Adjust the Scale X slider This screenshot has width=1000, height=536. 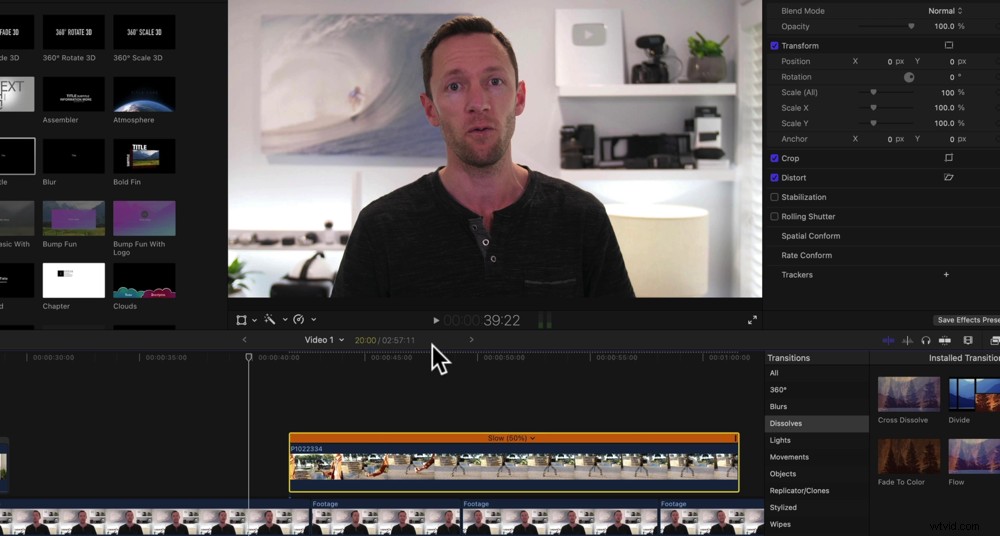tap(886, 108)
